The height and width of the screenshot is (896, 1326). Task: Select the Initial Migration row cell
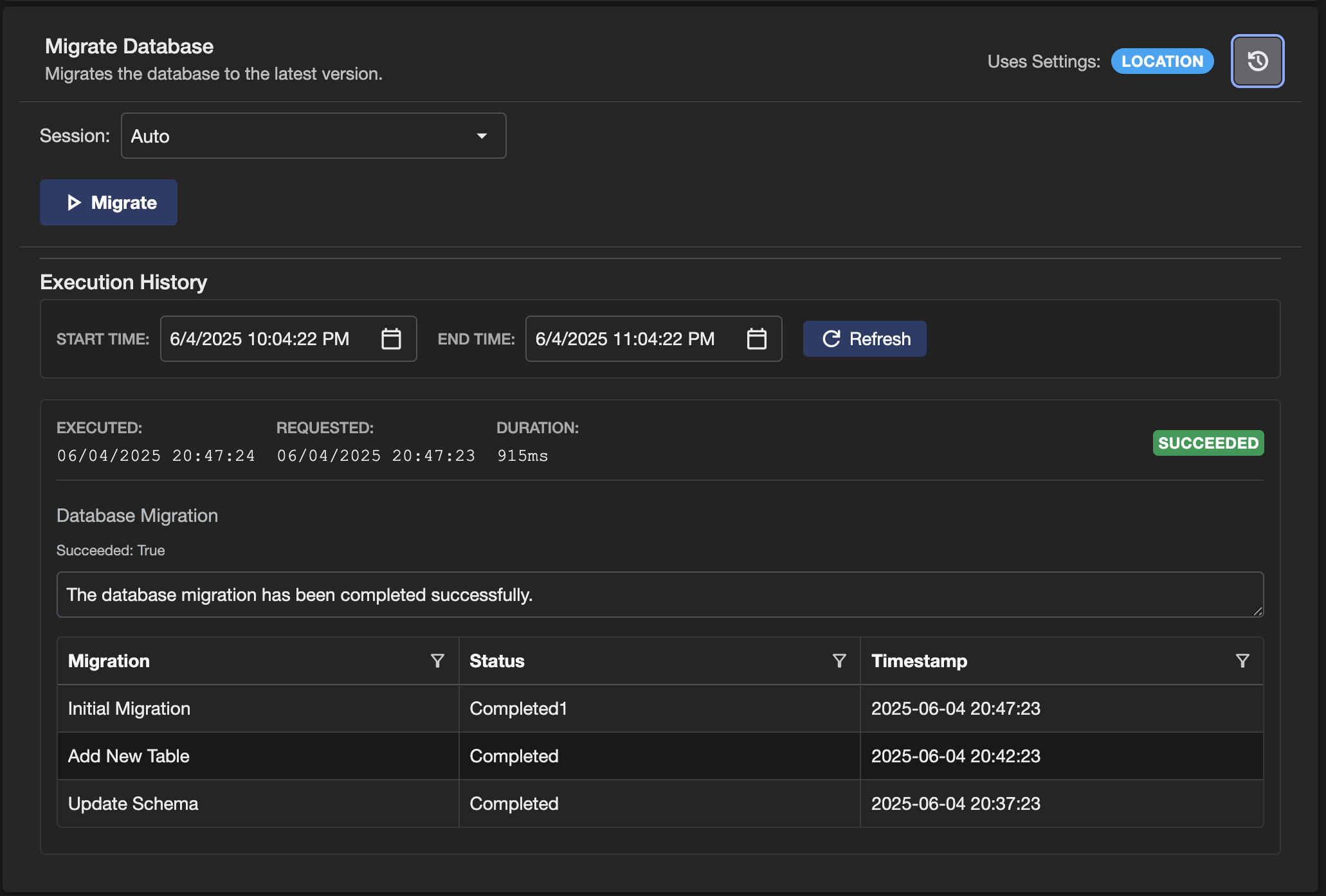click(x=258, y=708)
